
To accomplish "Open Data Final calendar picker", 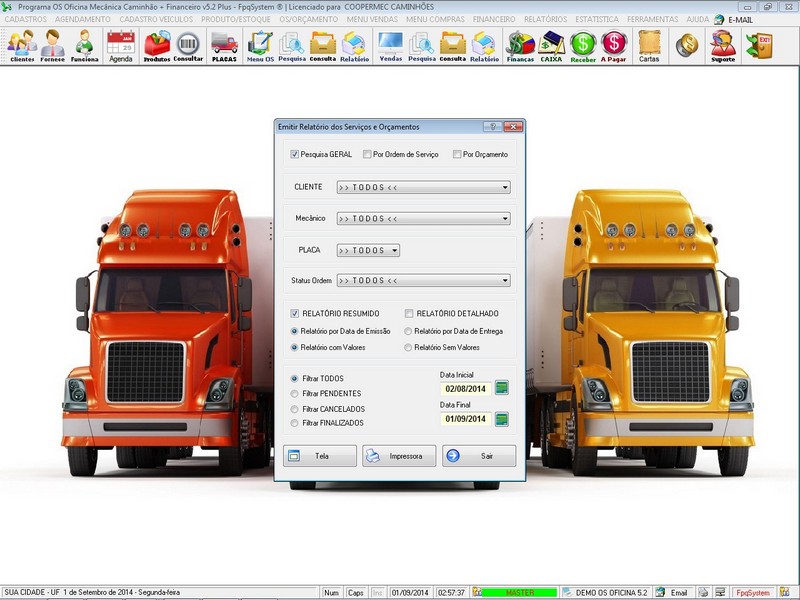I will (502, 419).
